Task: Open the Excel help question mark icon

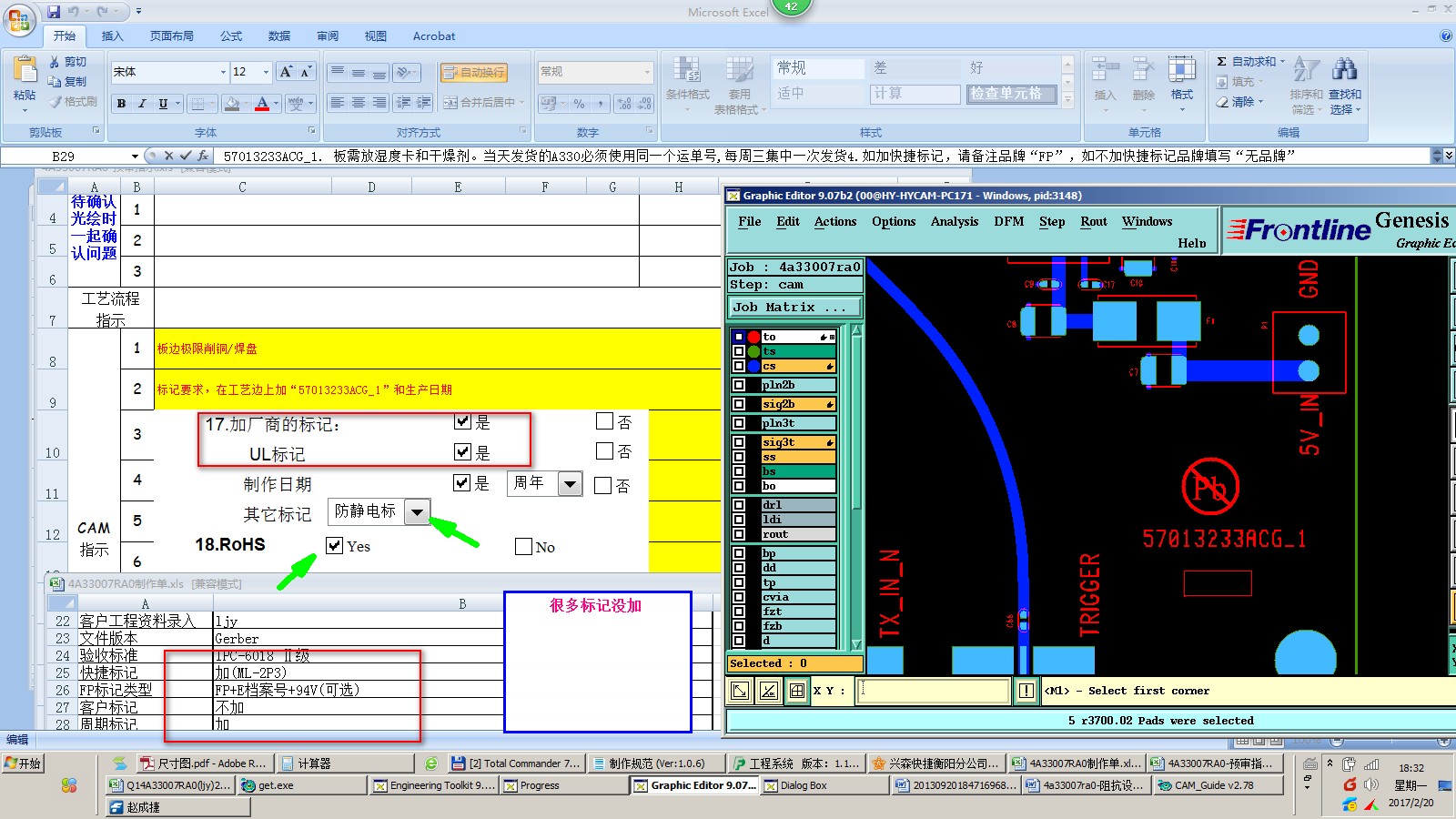Action: coord(1446,35)
